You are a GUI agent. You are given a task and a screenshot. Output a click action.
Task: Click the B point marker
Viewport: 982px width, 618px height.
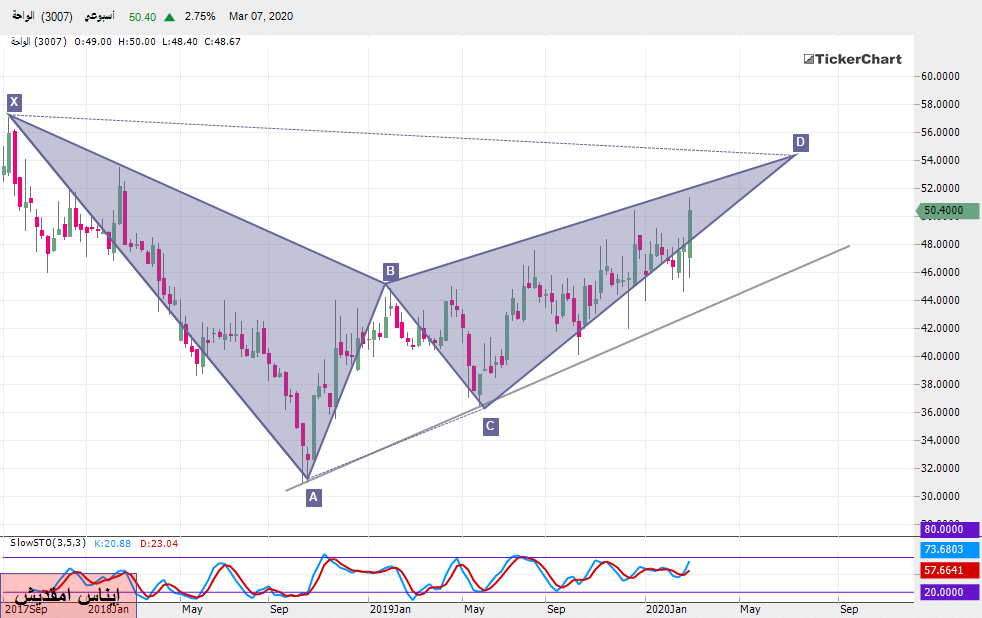tap(391, 271)
